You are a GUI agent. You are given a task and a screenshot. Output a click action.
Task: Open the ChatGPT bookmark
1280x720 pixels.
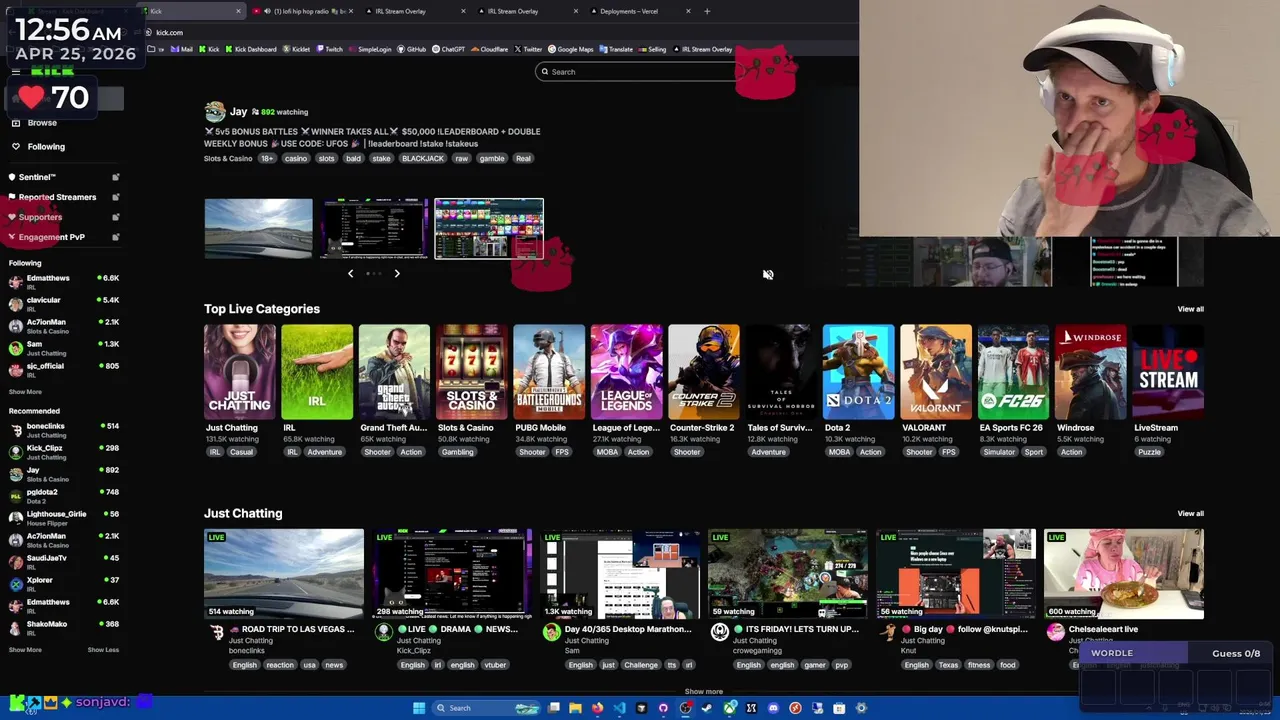click(448, 49)
